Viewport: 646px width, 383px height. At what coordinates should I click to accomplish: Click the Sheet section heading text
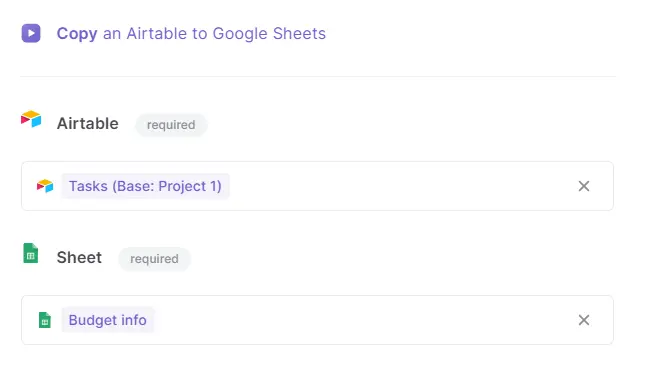coord(79,257)
